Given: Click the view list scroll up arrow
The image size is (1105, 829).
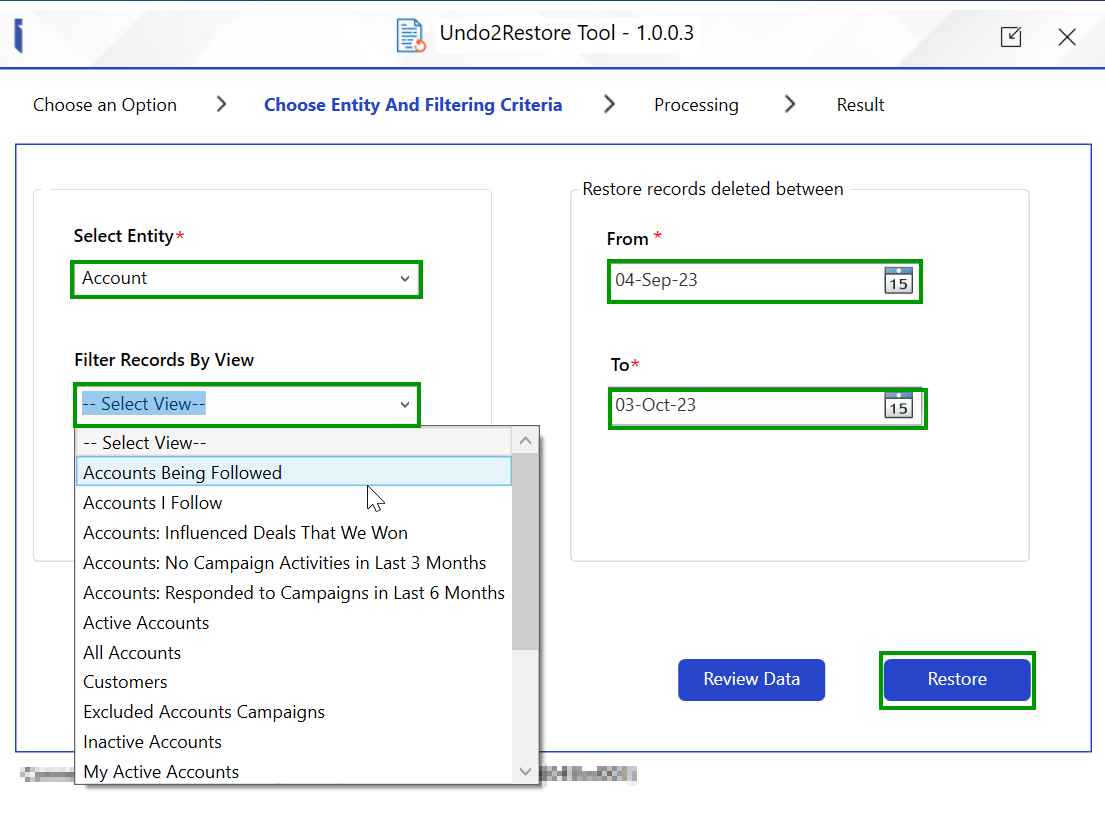Looking at the screenshot, I should pos(525,441).
